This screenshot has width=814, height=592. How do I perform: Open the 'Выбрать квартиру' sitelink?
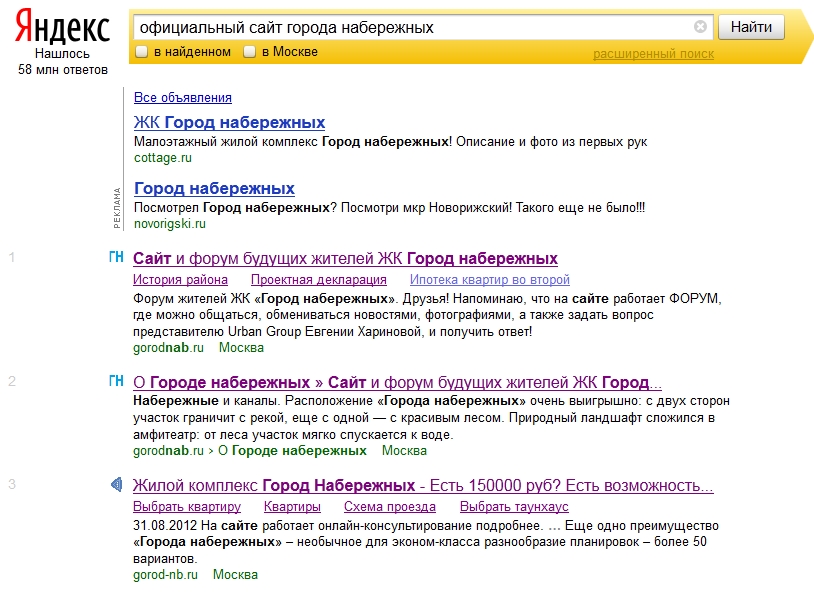[187, 506]
